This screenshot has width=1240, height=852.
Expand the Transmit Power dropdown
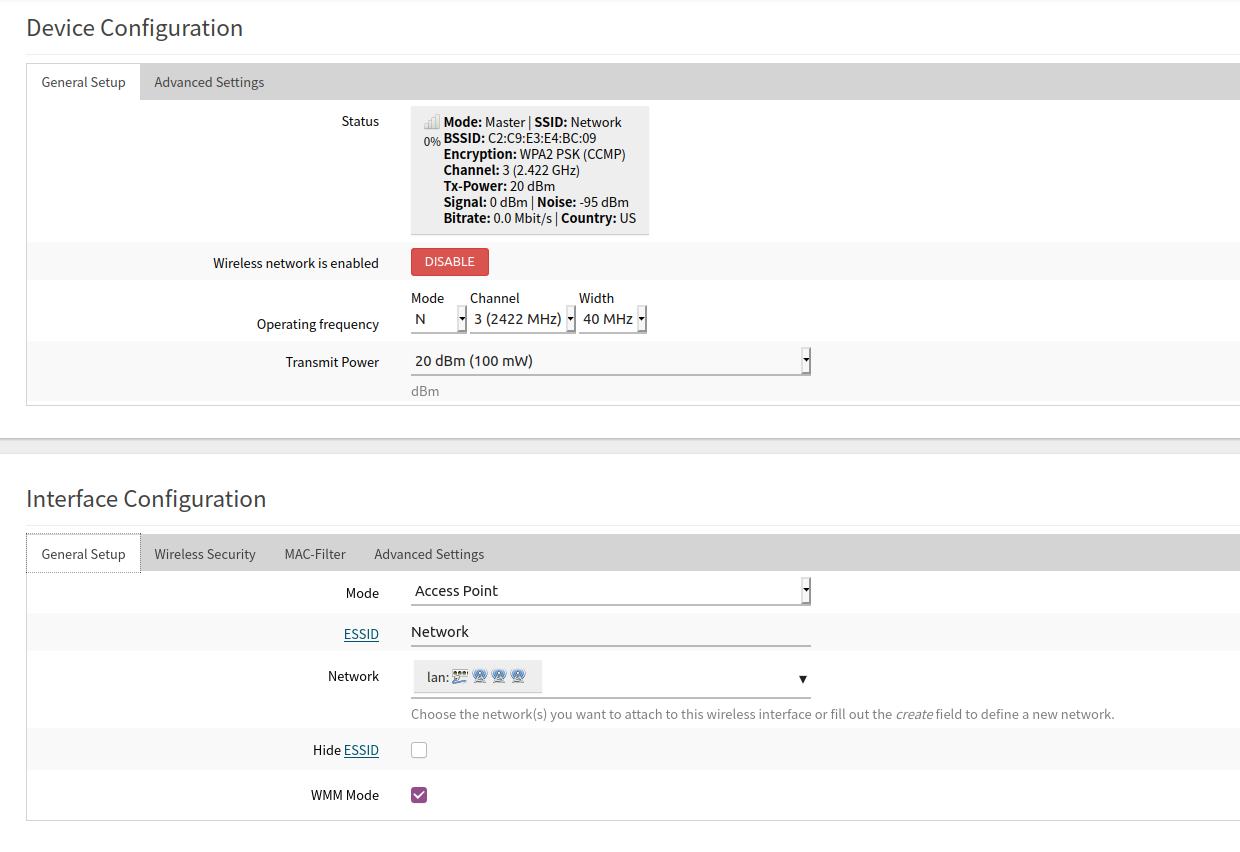pos(611,361)
